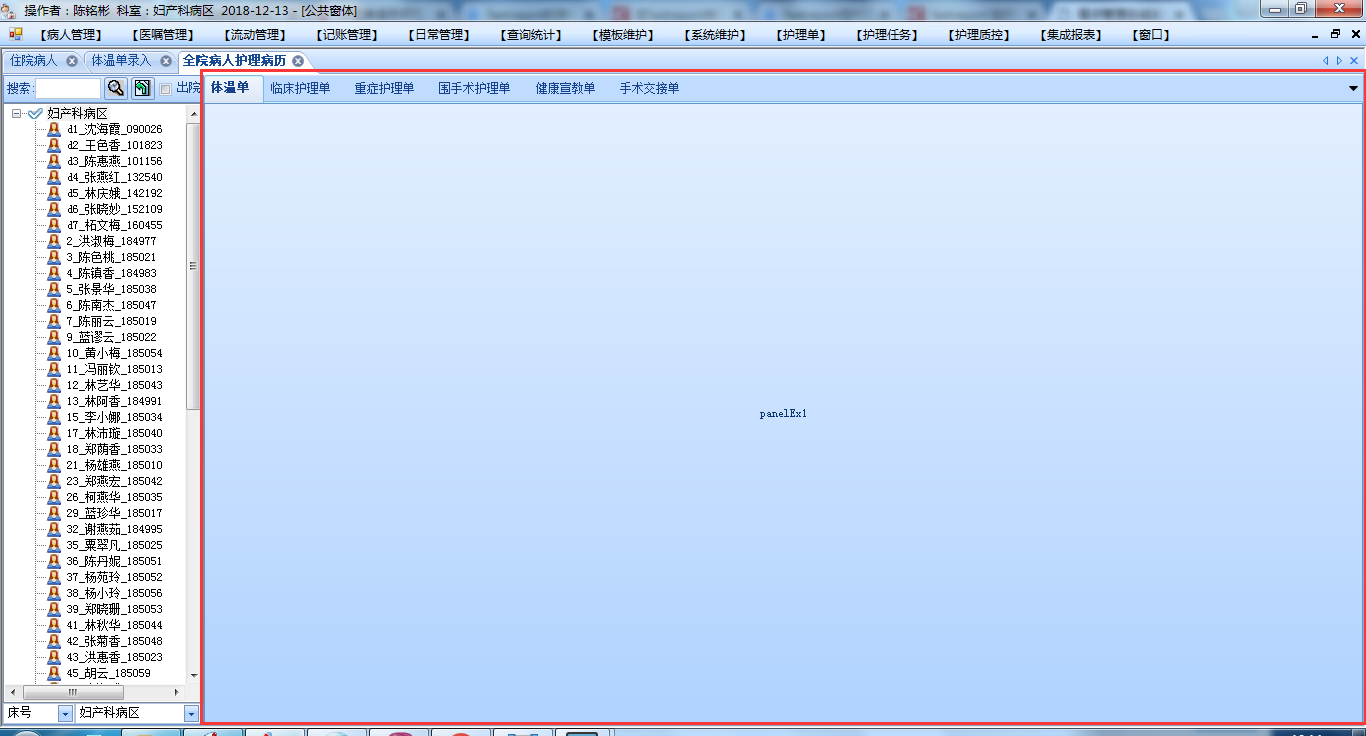Screen dimensions: 1366x736
Task: Close the 住院病人 tab with its X icon
Action: point(72,61)
